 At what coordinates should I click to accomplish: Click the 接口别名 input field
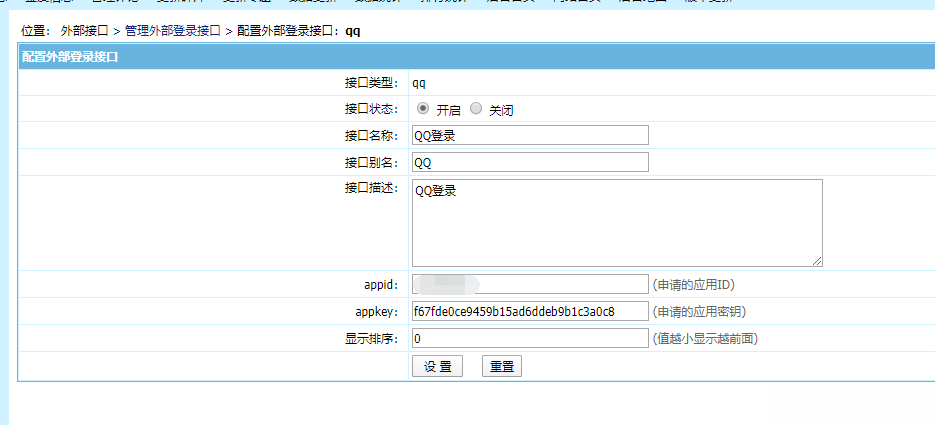tap(530, 162)
